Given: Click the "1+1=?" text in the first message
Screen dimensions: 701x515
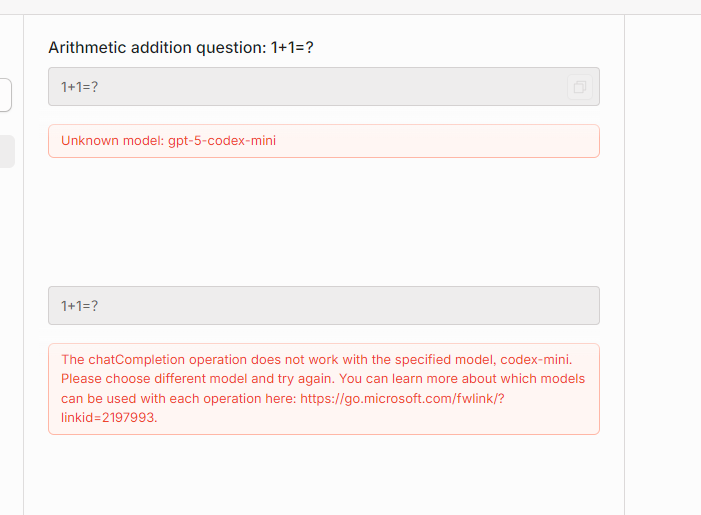Looking at the screenshot, I should point(79,87).
